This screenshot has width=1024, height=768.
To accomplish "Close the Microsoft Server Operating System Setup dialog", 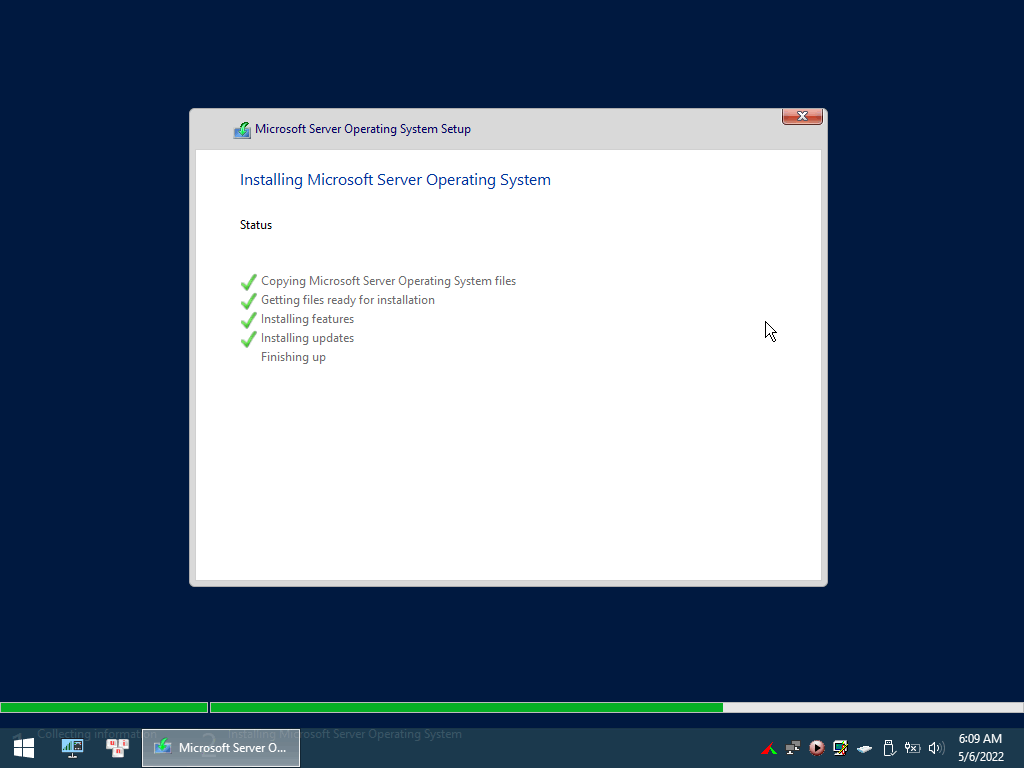I will click(x=802, y=116).
